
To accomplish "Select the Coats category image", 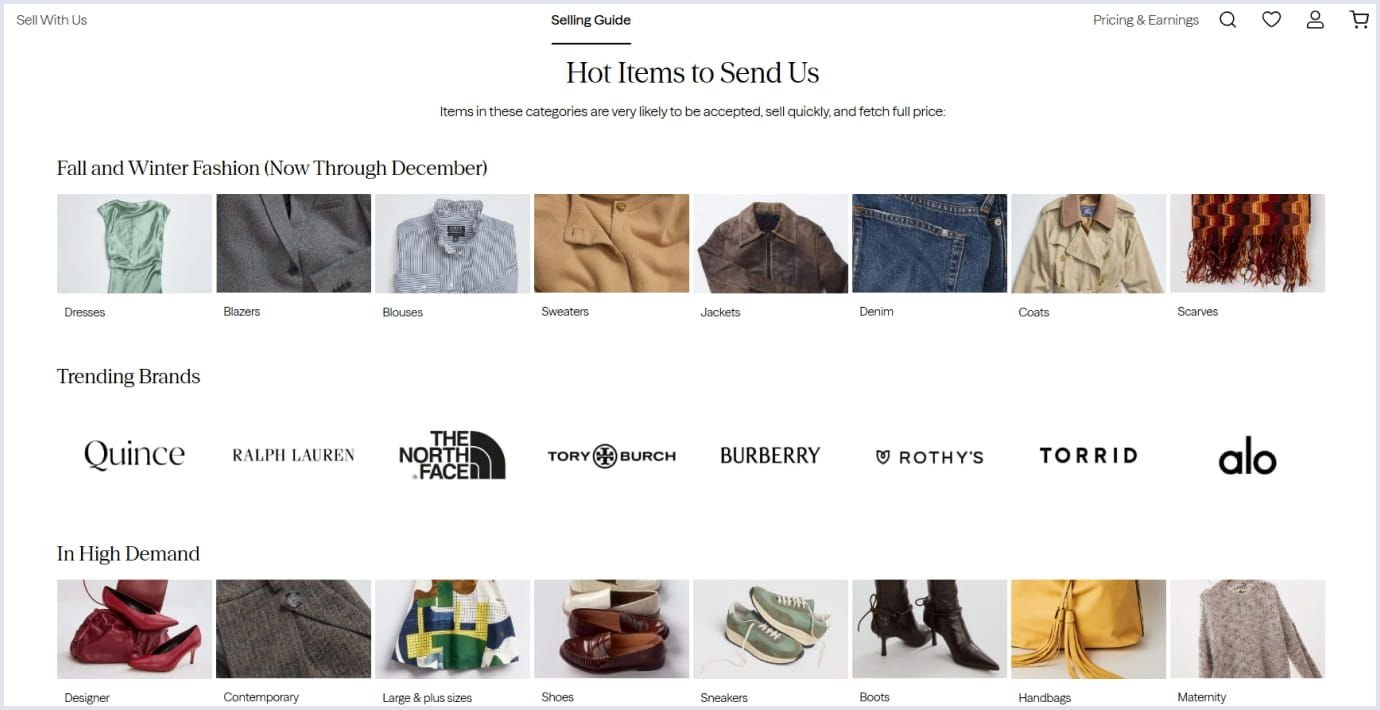I will point(1088,243).
